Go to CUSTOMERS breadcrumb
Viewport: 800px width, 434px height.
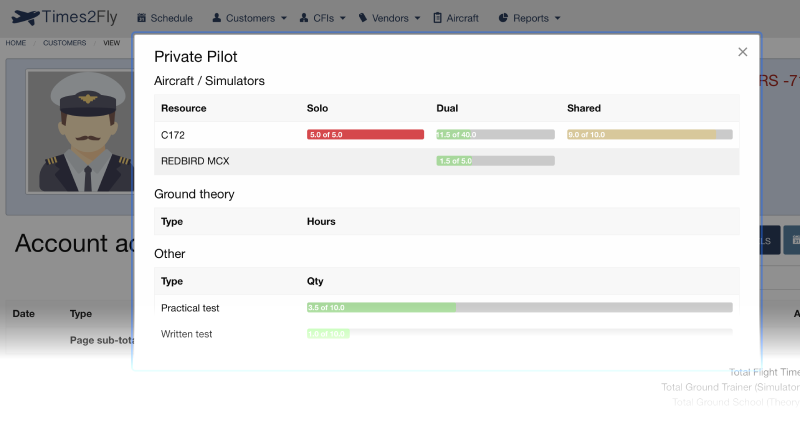pos(64,43)
